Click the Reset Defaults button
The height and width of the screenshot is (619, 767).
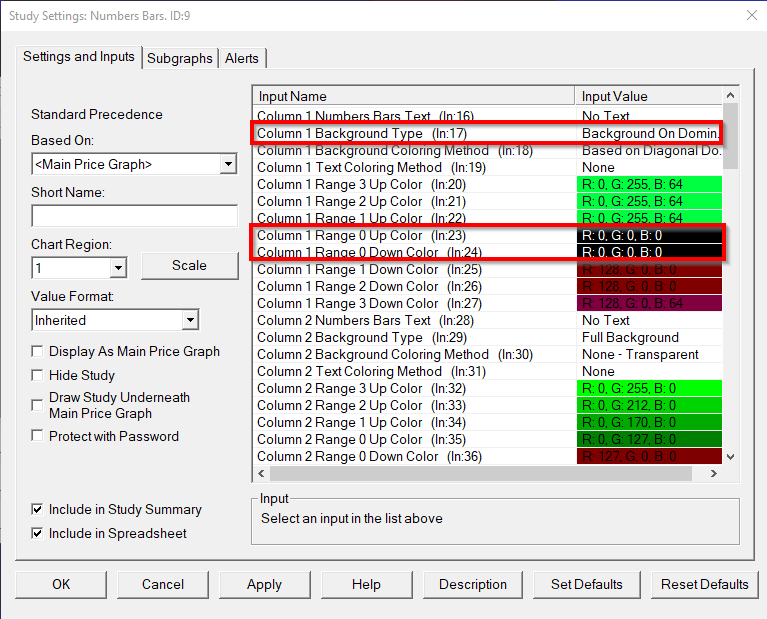(704, 584)
